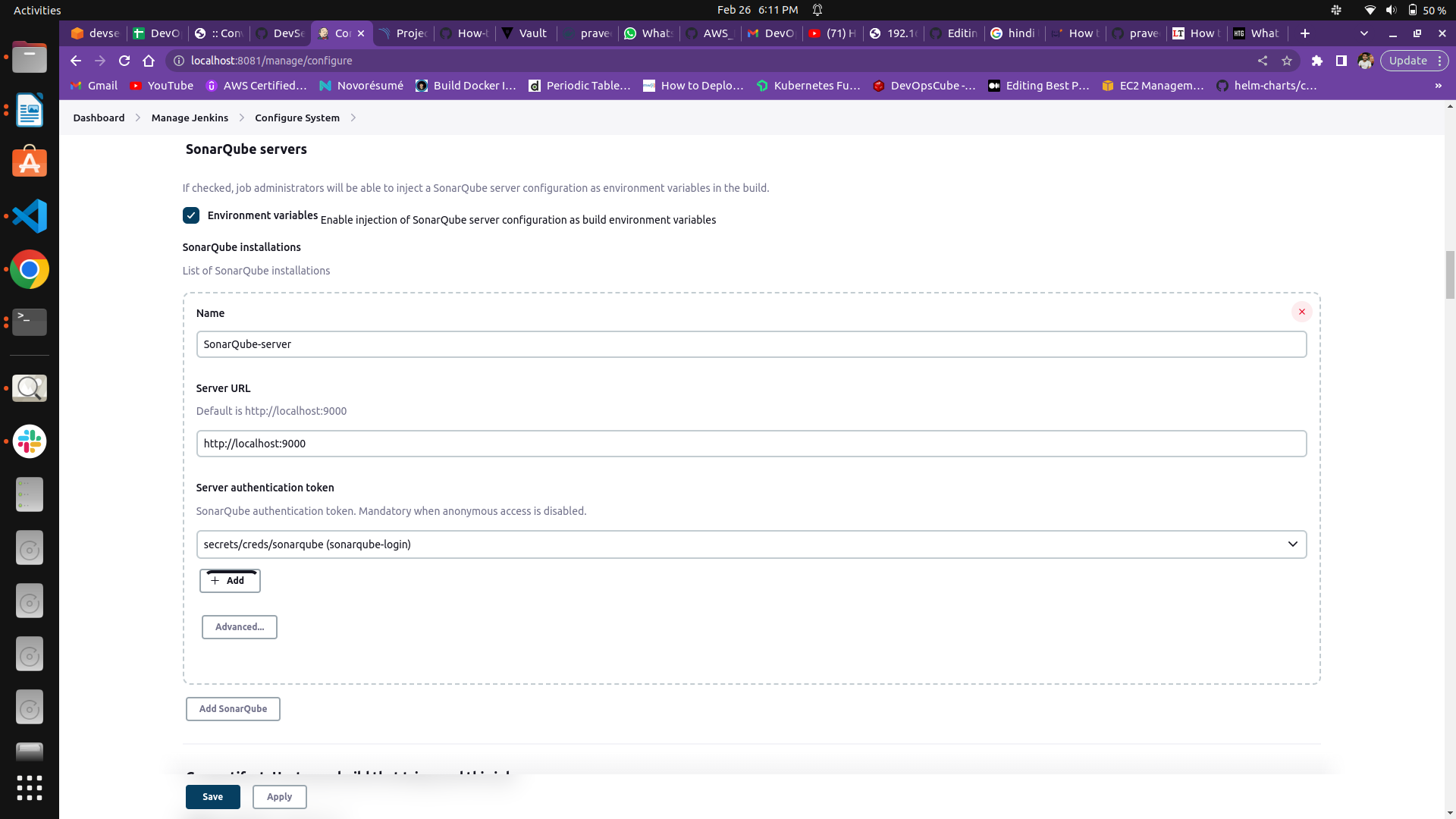1456x819 pixels.
Task: Switch to the WhatsApp tab
Action: coord(649,33)
